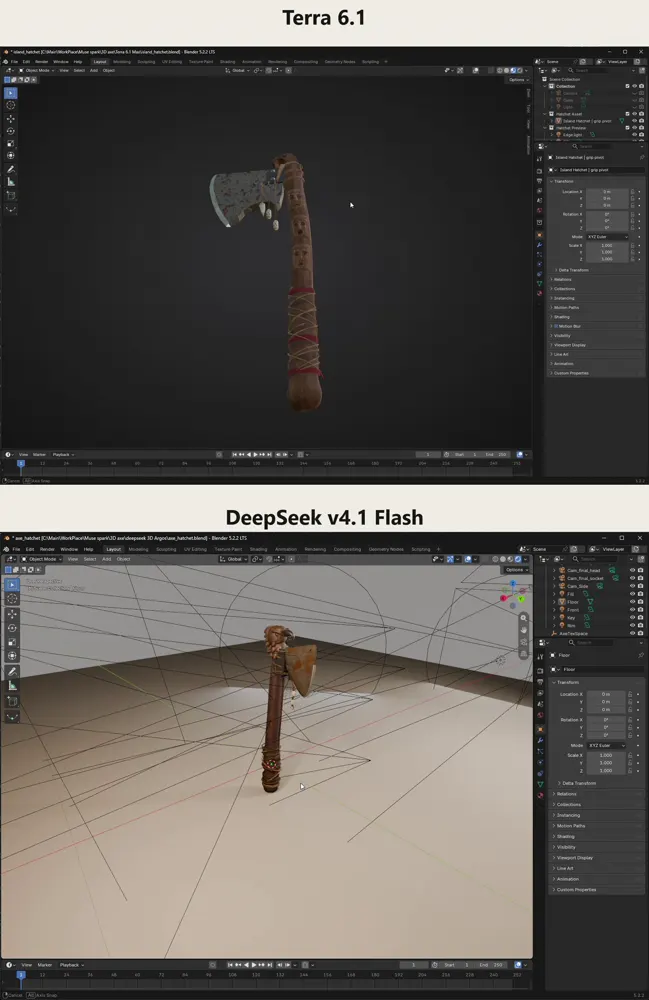Open Object Mode dropdown in Terra 6.1 window

[x=37, y=71]
